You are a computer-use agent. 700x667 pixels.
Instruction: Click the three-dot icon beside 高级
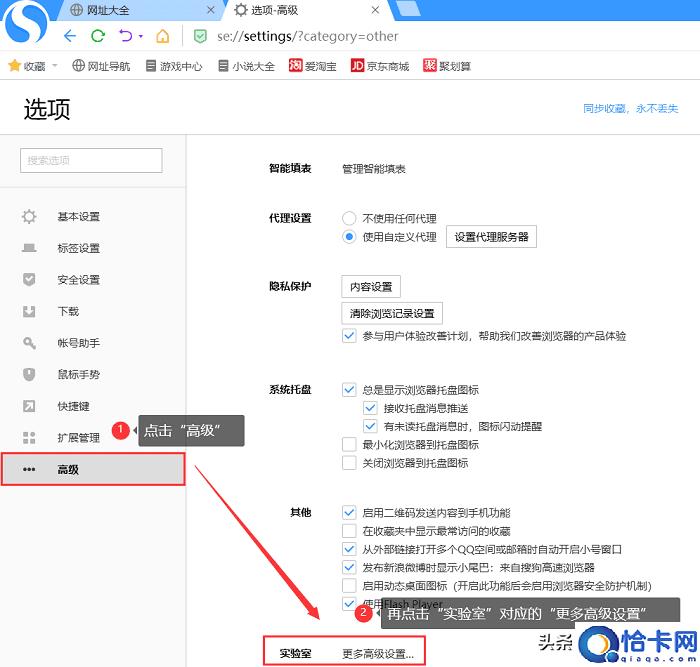click(29, 469)
